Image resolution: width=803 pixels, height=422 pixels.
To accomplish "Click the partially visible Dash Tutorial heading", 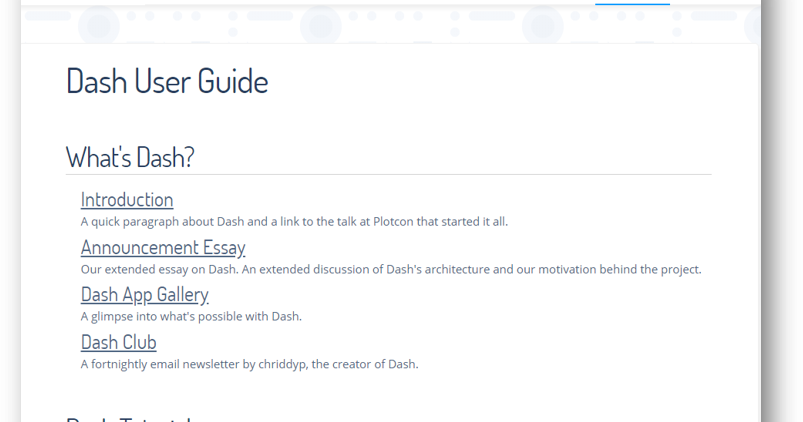I will click(x=130, y=418).
